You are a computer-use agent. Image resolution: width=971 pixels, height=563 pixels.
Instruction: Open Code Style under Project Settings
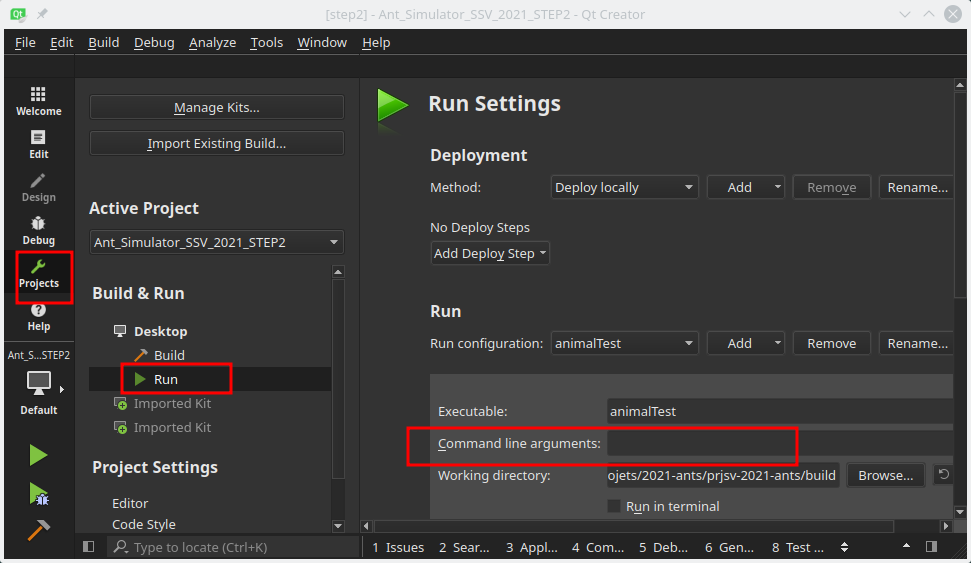[x=144, y=524]
